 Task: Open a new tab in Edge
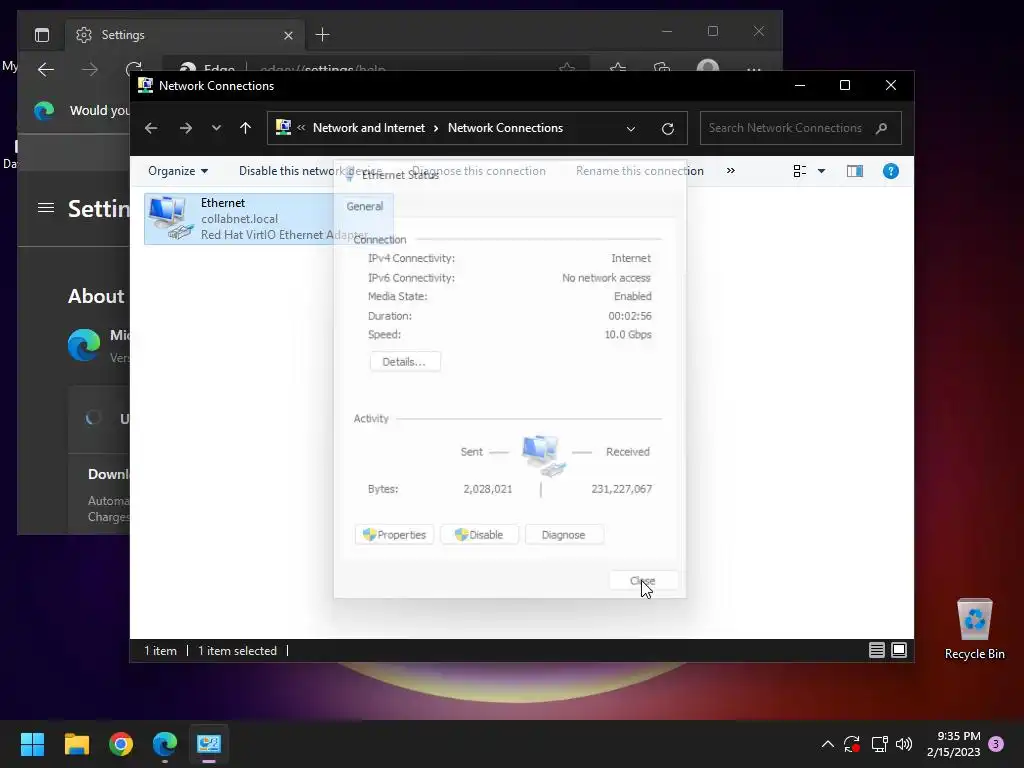coord(323,35)
